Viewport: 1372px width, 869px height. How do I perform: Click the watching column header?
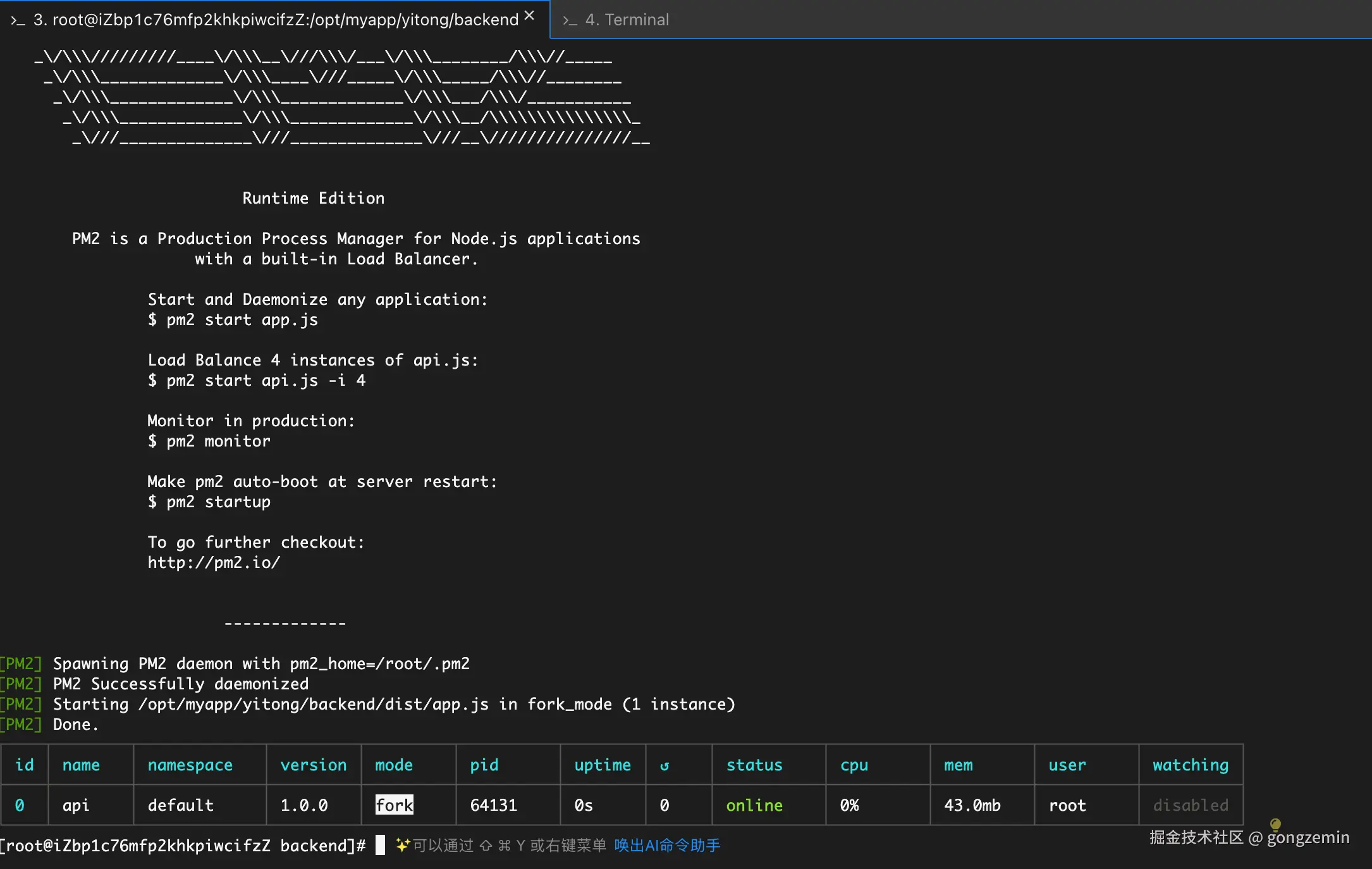1190,765
